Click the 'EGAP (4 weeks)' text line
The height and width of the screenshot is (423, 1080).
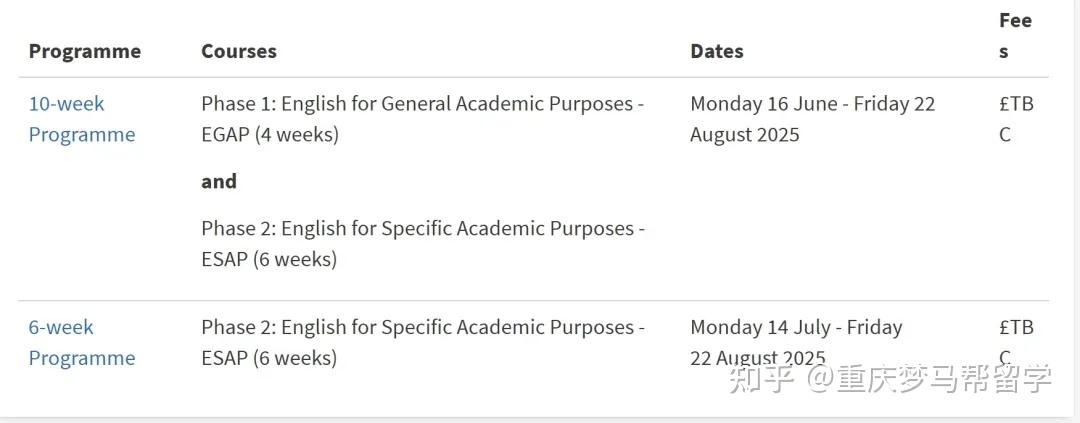coord(269,135)
